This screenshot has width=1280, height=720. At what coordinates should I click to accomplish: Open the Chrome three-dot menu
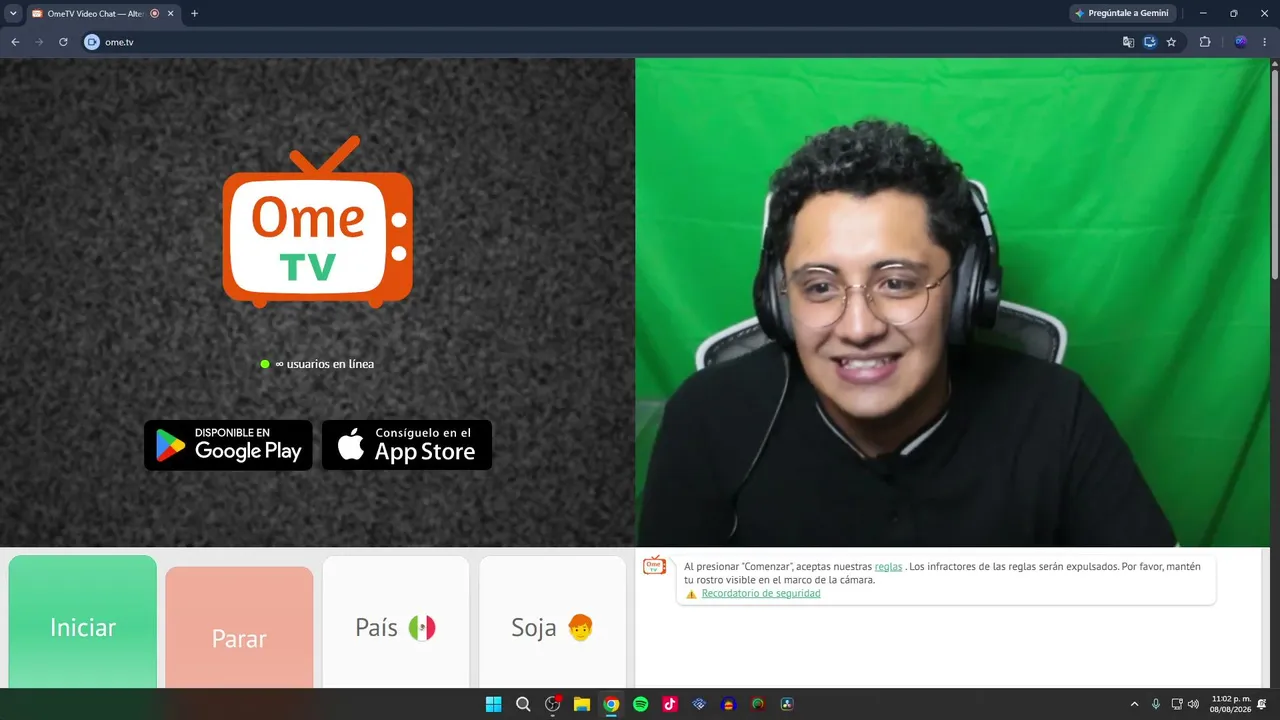pos(1265,42)
